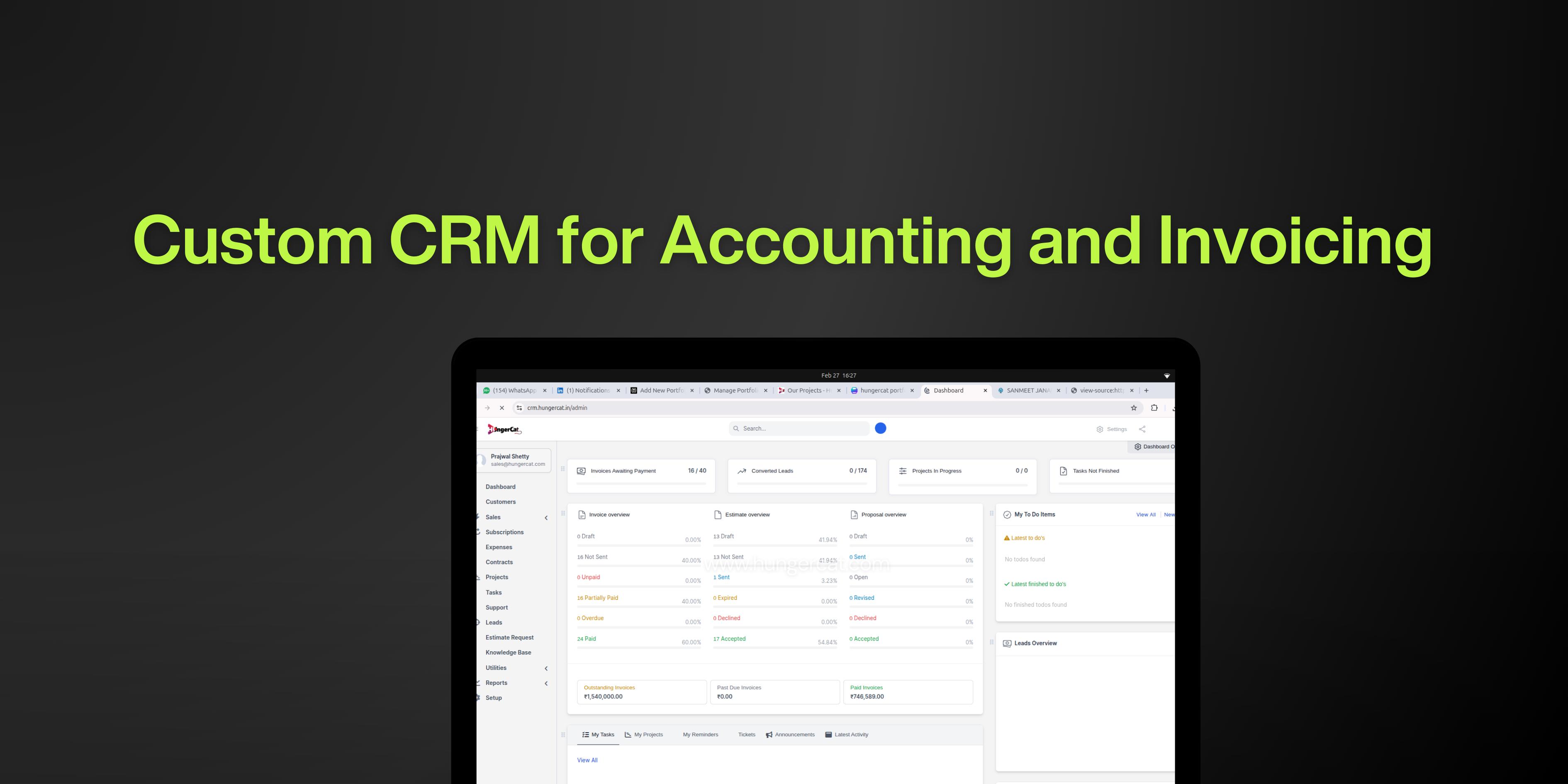Click the Projects In Progress filter icon
This screenshot has width=1568, height=784.
[903, 470]
